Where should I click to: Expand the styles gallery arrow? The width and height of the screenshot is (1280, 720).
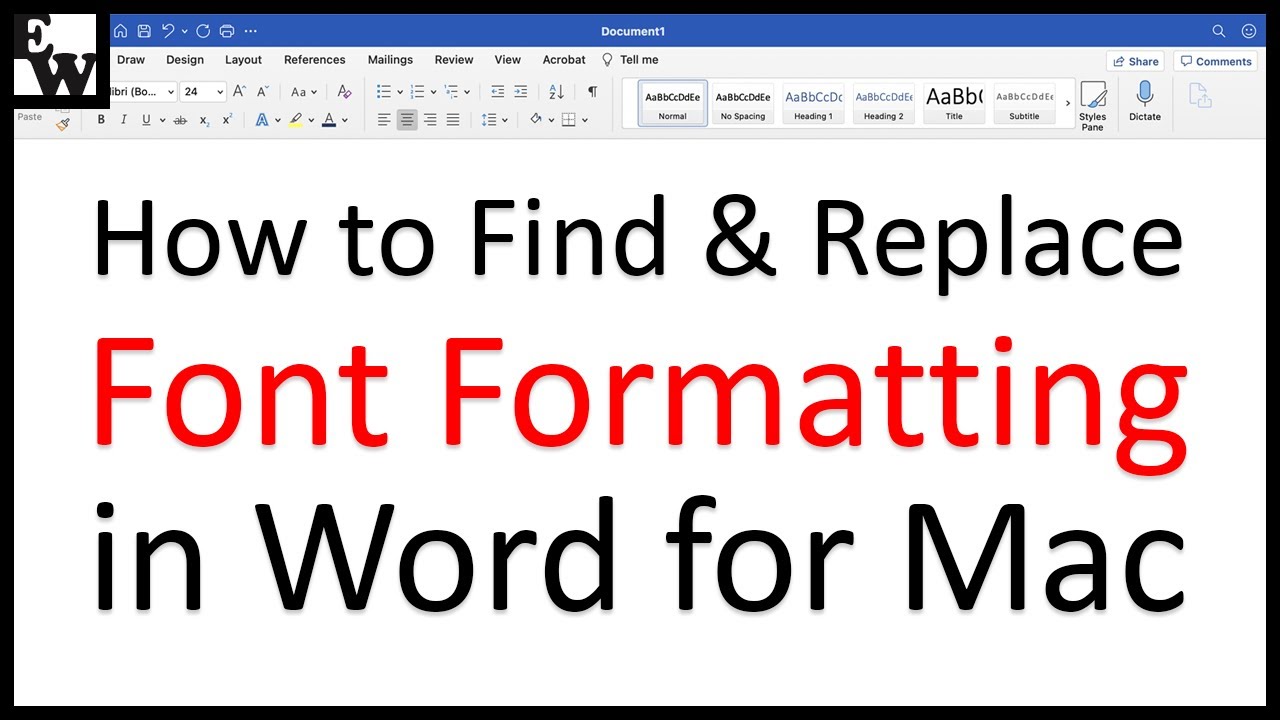coord(1067,103)
